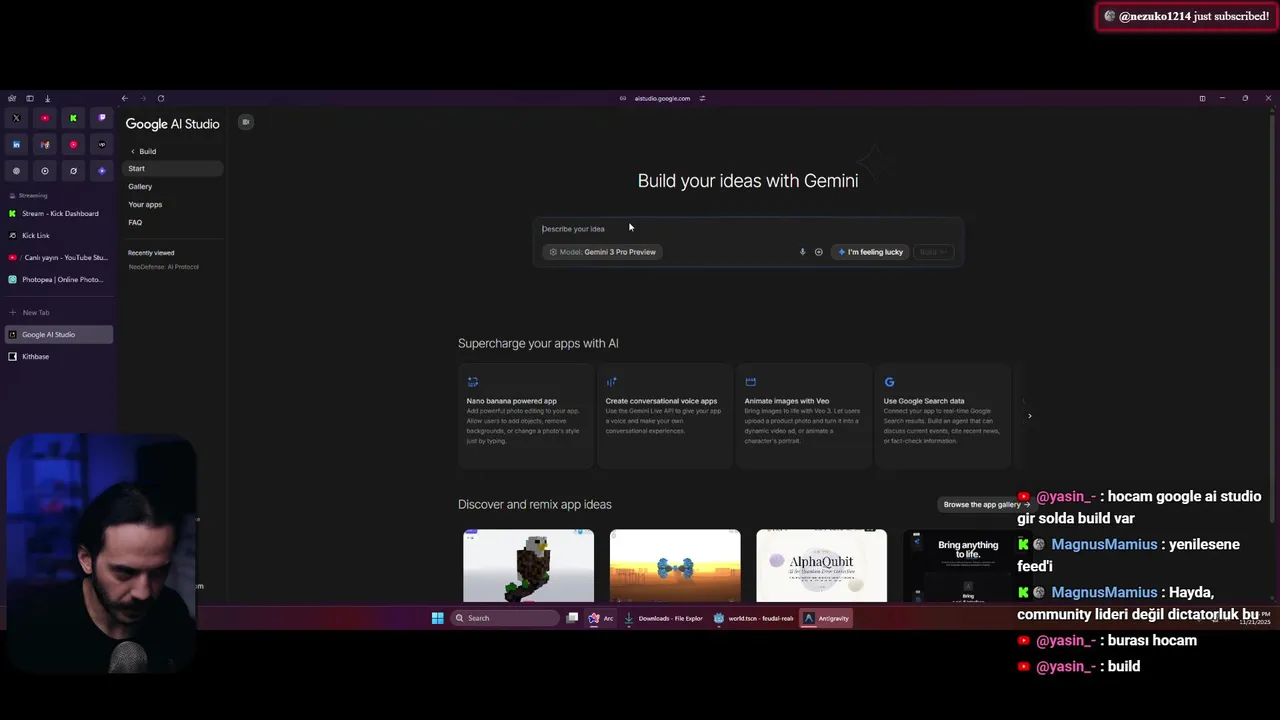This screenshot has width=1280, height=720.
Task: Open Antigravity from the taskbar
Action: pyautogui.click(x=827, y=618)
